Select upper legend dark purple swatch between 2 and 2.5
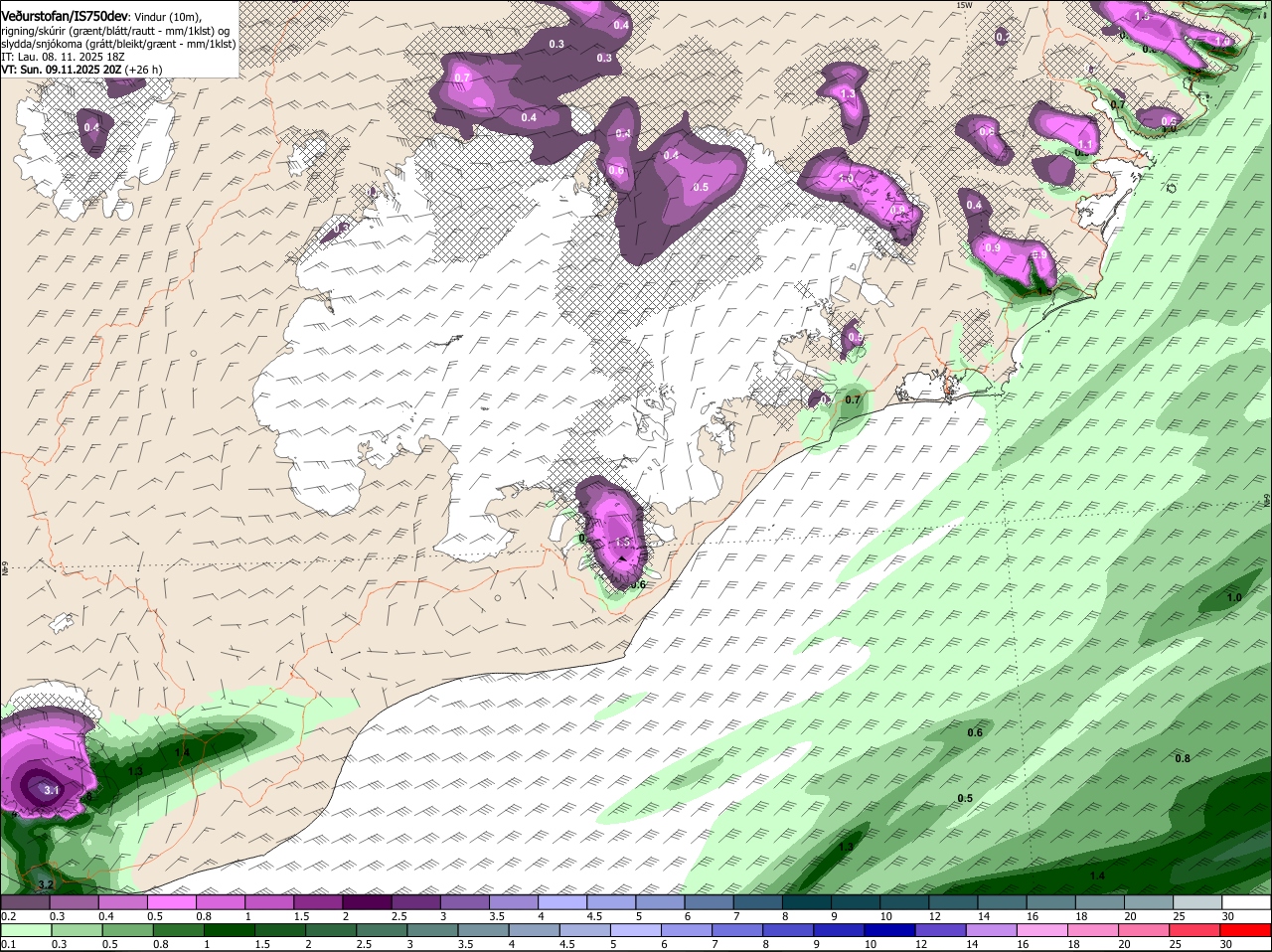The width and height of the screenshot is (1272, 952). (x=367, y=902)
